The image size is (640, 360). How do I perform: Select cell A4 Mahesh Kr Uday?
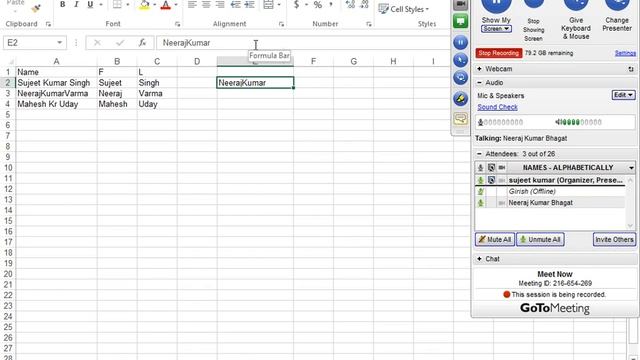[56, 104]
